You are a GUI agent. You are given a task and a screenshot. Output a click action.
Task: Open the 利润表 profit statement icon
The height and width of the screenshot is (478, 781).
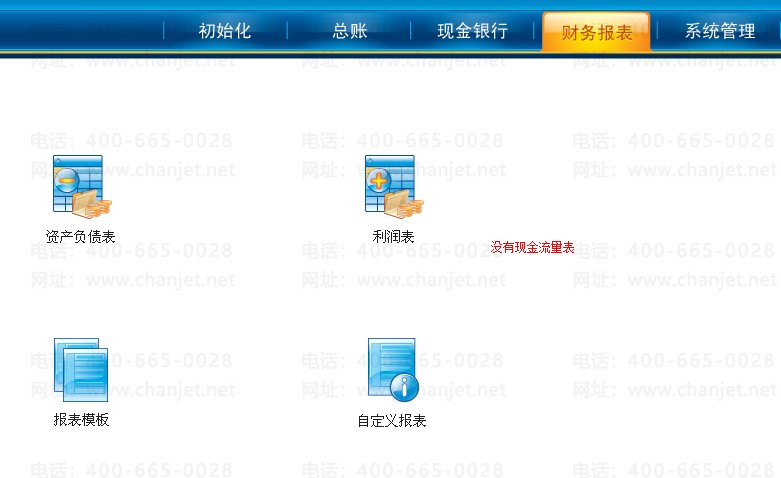click(392, 188)
